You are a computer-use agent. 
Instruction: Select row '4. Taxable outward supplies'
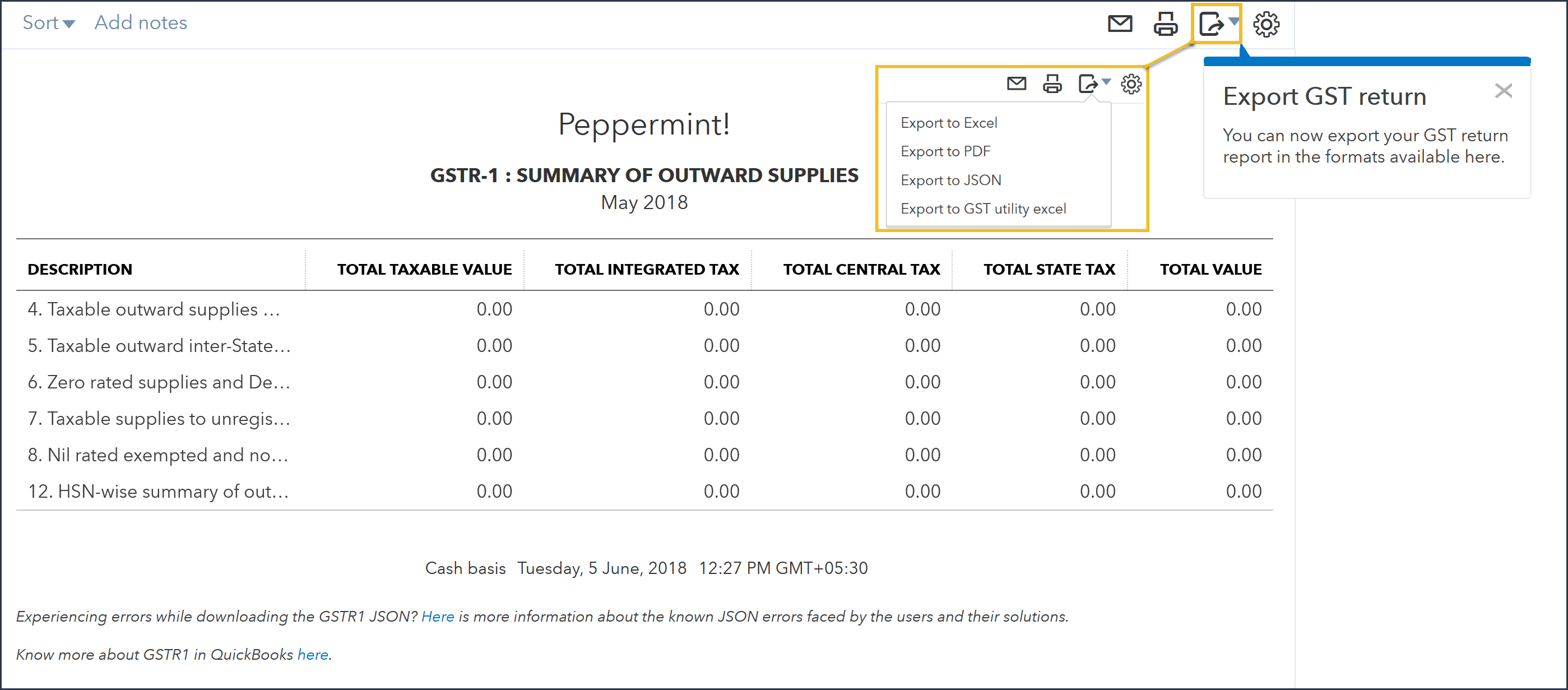coord(644,309)
